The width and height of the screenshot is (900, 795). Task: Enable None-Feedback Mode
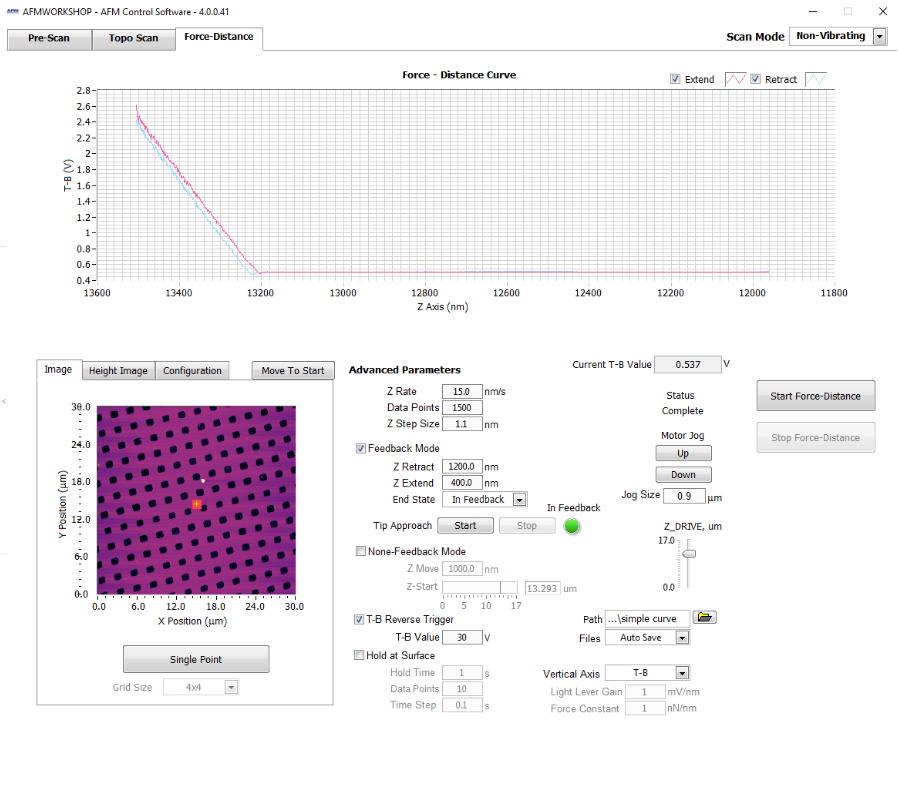361,551
